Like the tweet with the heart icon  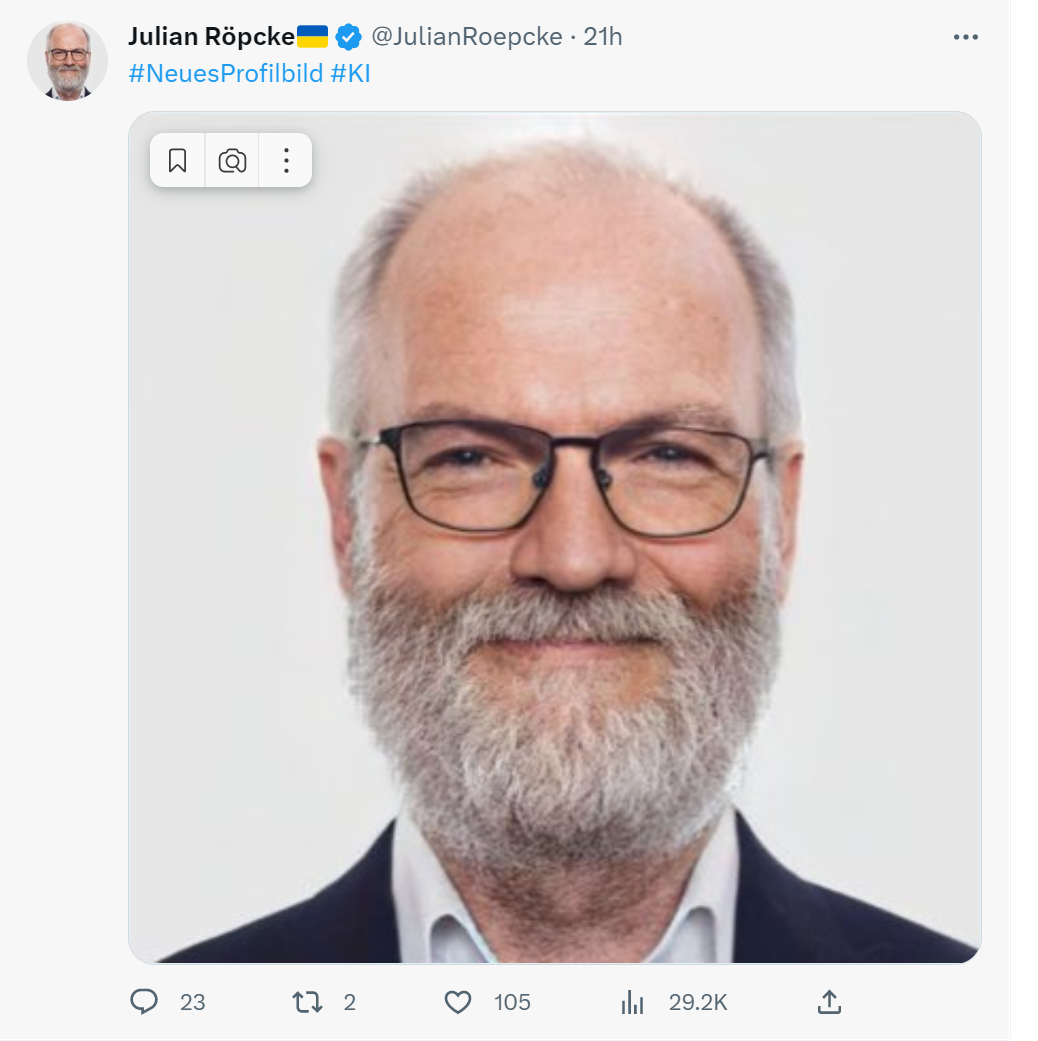coord(458,1002)
